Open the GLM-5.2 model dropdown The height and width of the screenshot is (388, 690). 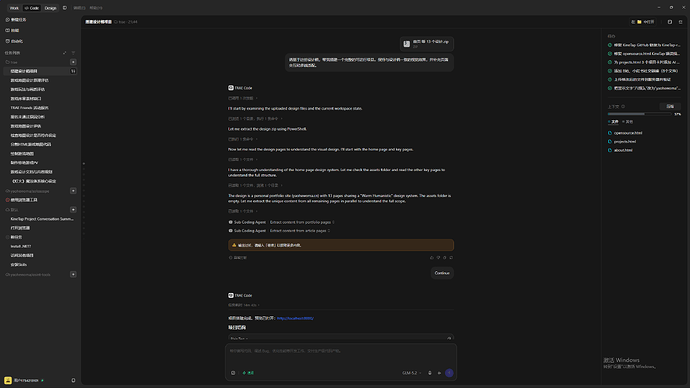411,373
